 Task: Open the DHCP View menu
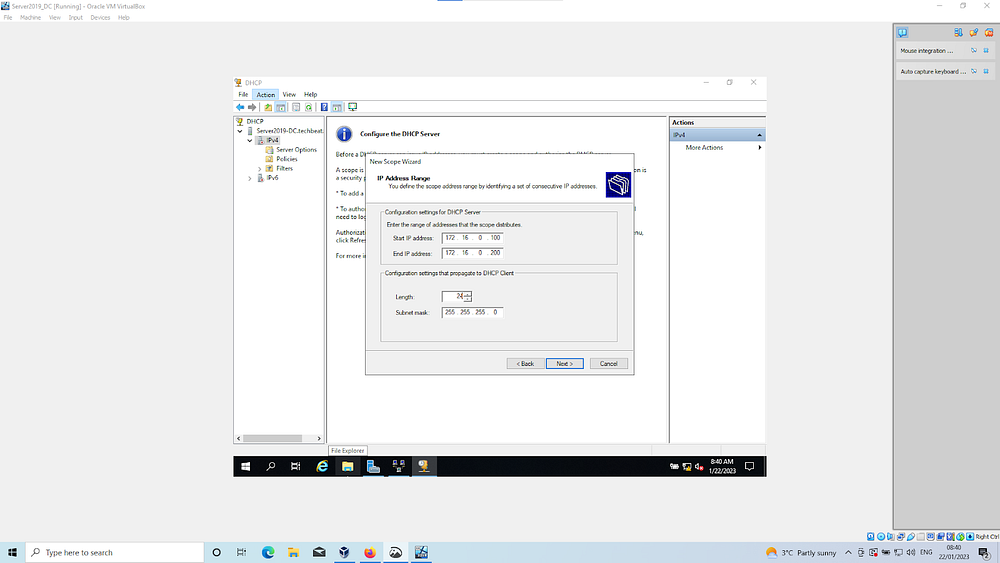[289, 94]
